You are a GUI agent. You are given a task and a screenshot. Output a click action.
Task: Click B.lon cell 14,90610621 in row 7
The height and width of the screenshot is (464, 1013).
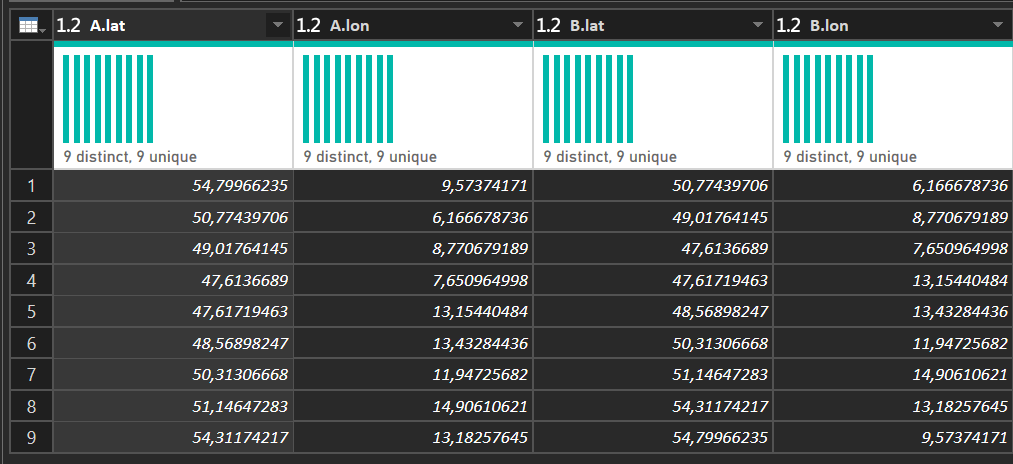893,375
